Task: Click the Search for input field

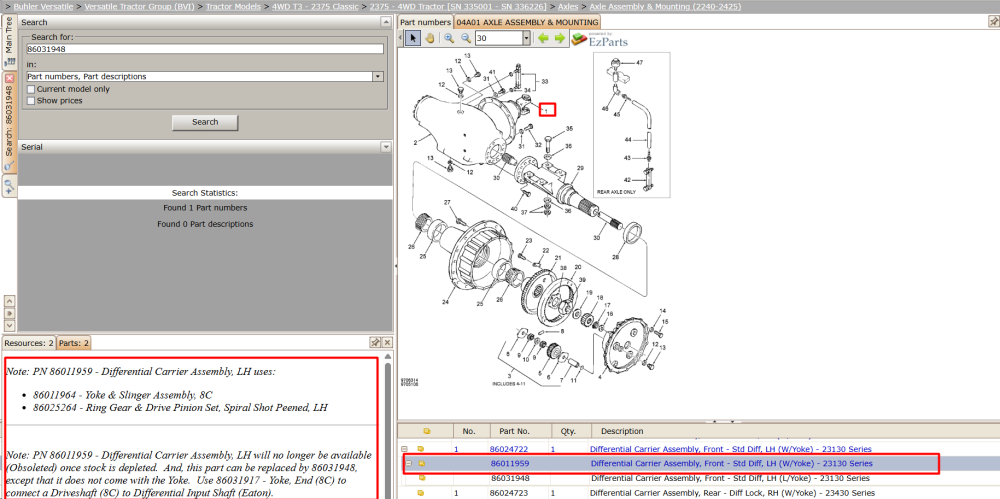Action: pos(205,48)
